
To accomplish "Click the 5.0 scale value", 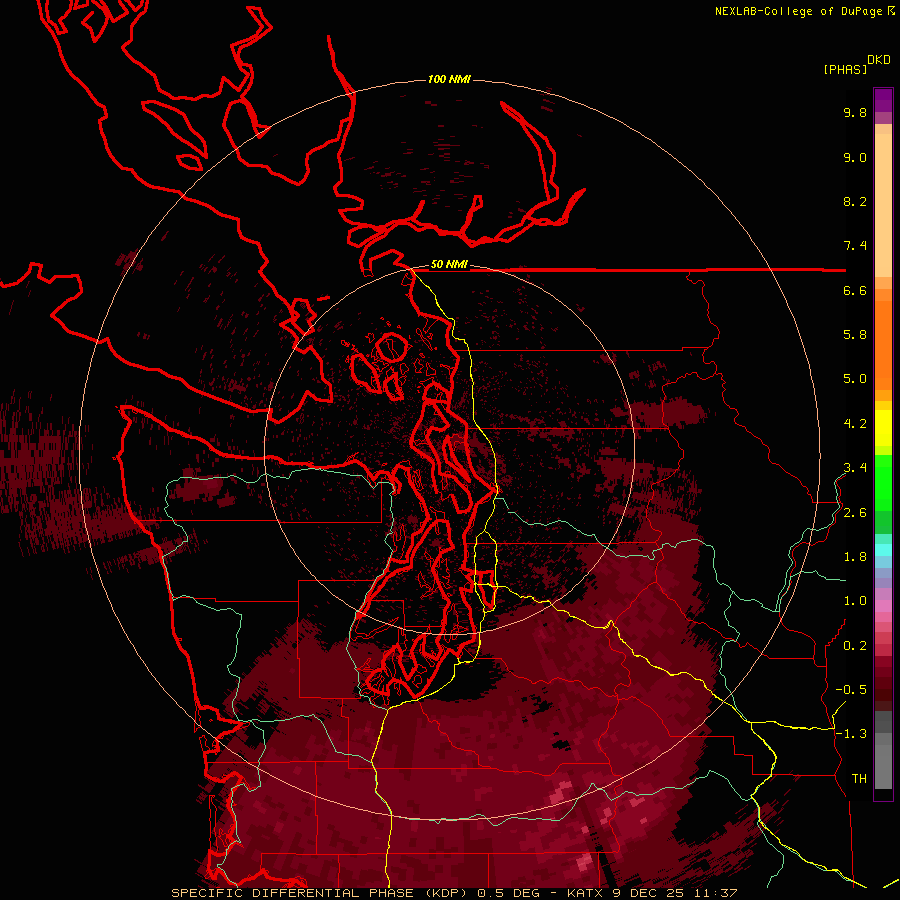I will [855, 379].
